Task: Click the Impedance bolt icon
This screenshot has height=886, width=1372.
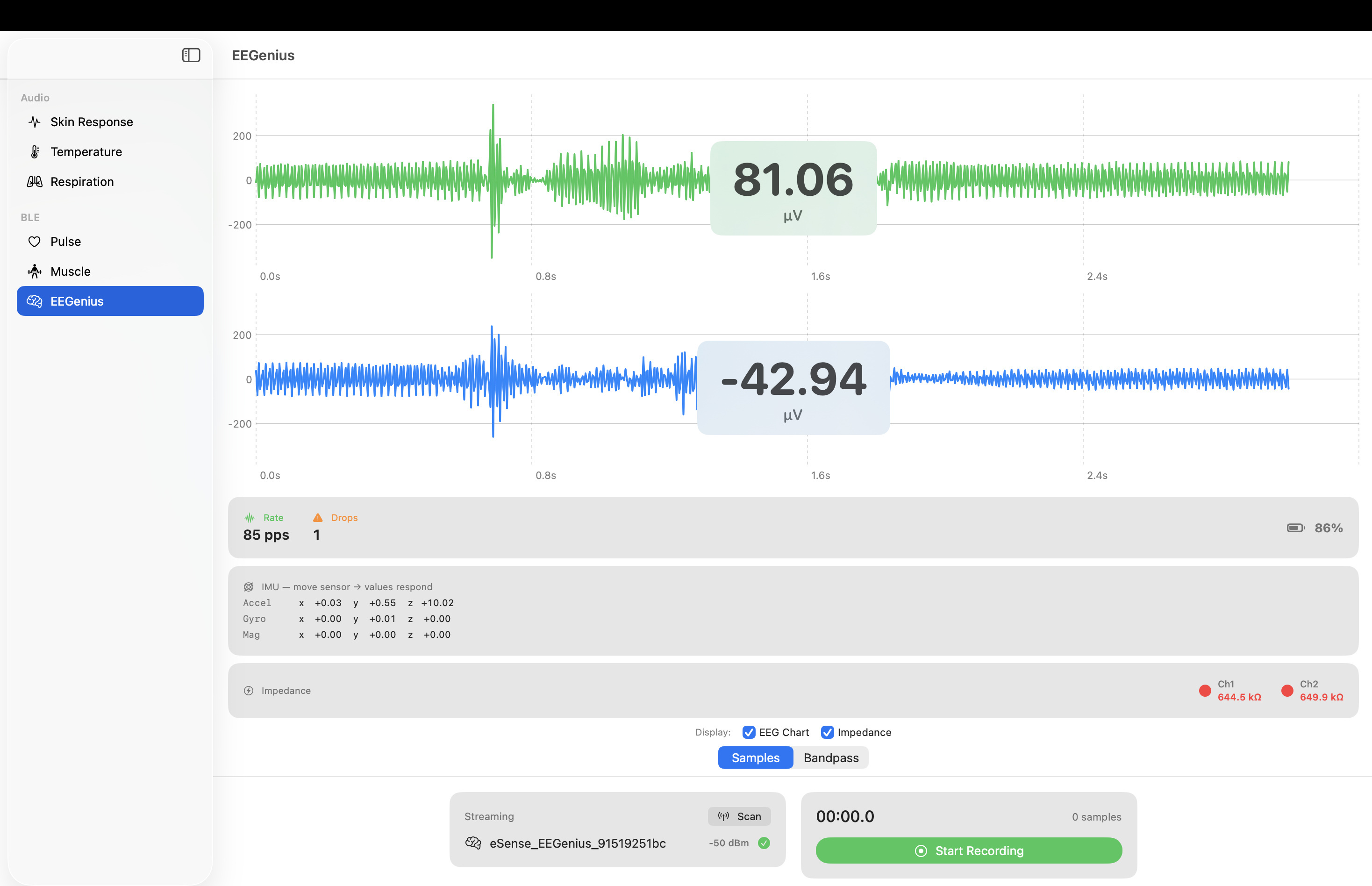Action: coord(249,690)
